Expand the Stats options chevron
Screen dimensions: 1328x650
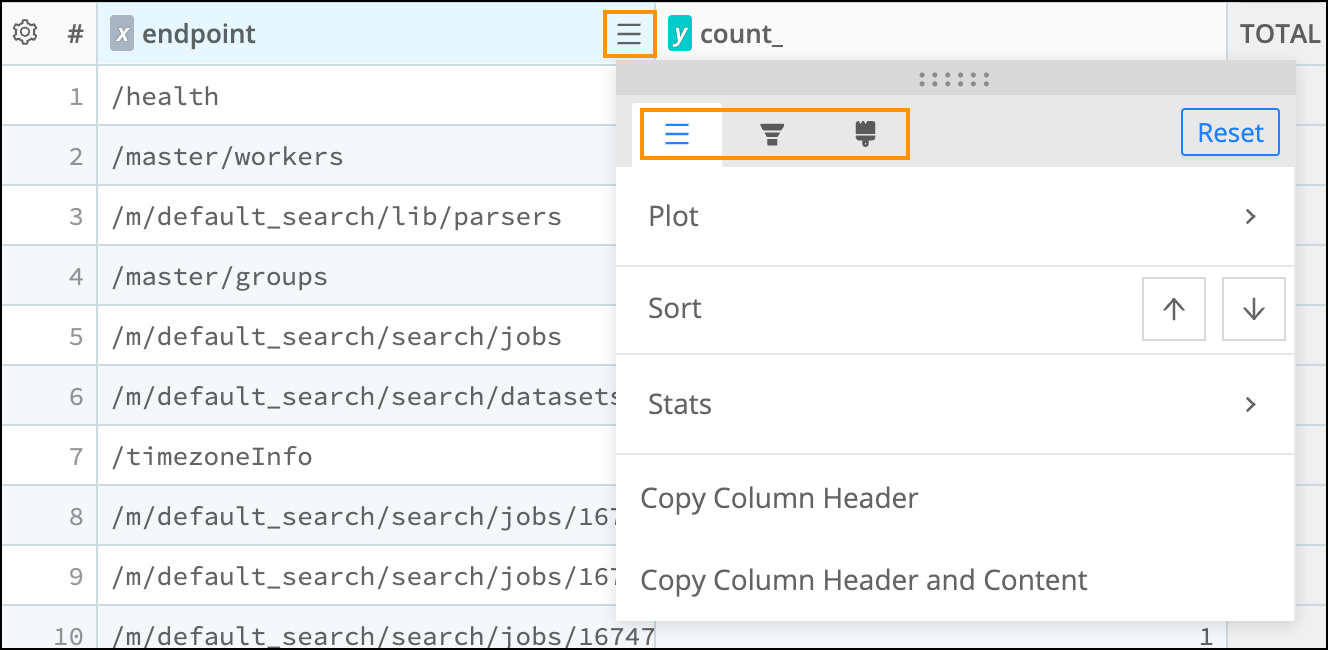(1248, 404)
